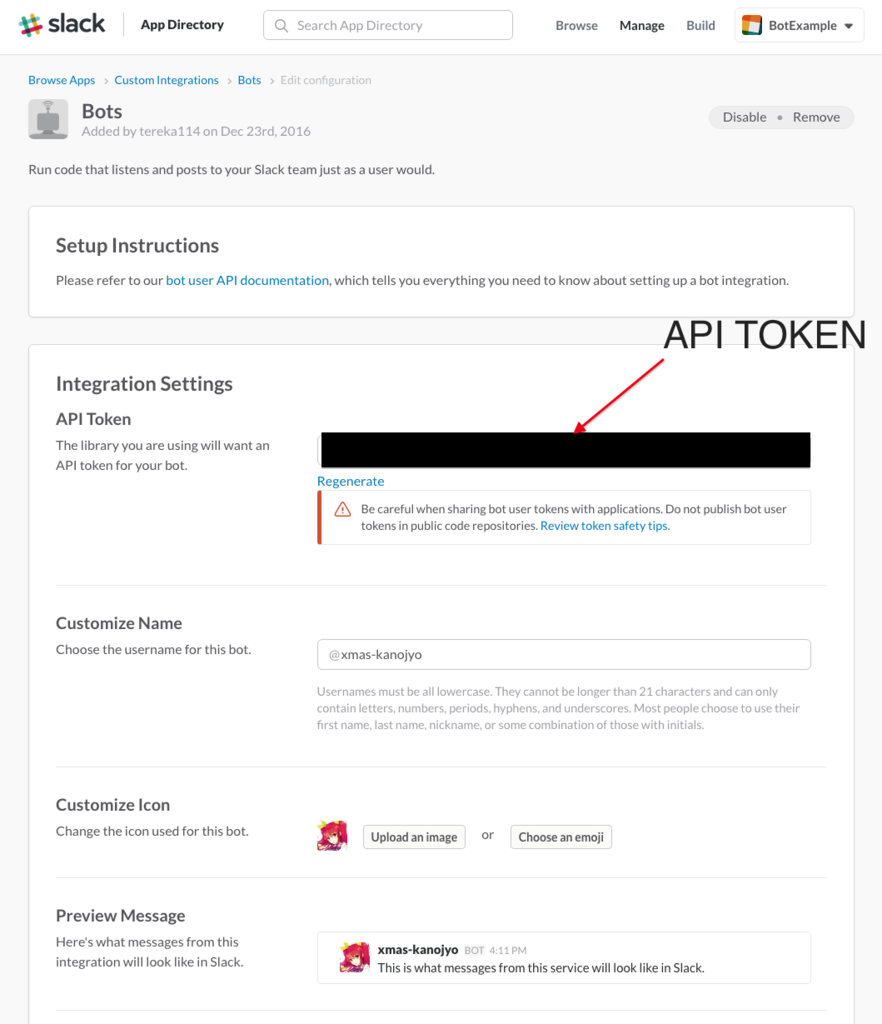
Task: Click the current bot avatar image
Action: click(332, 835)
